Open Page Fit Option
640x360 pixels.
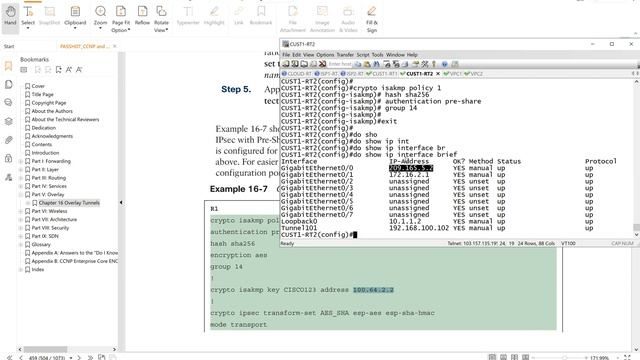[x=121, y=18]
